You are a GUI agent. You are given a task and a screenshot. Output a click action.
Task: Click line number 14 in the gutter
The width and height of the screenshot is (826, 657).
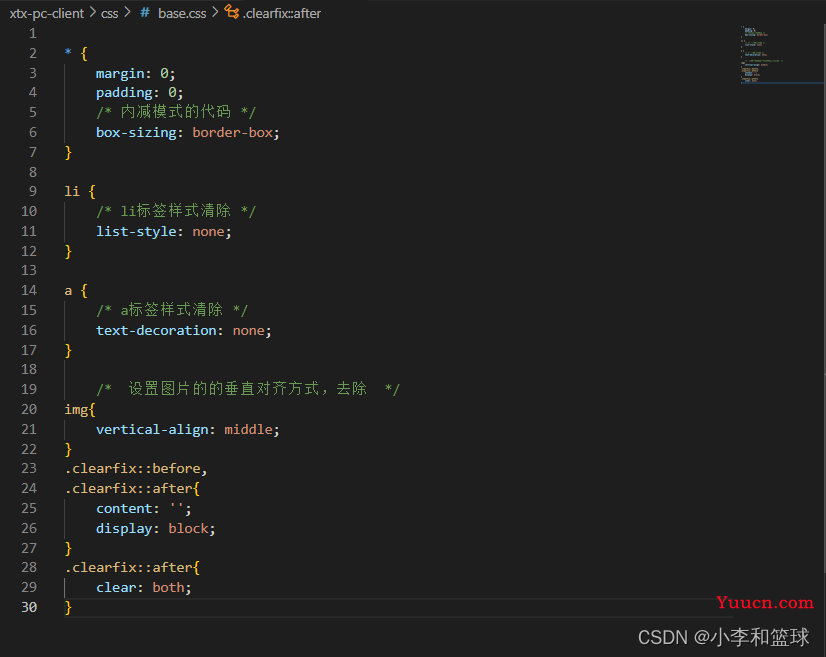(x=29, y=290)
